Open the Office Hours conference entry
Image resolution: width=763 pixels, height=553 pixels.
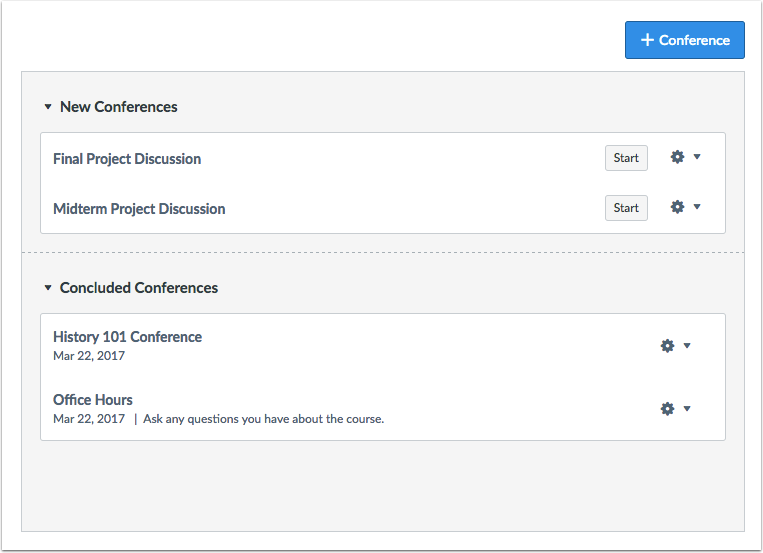pos(93,400)
